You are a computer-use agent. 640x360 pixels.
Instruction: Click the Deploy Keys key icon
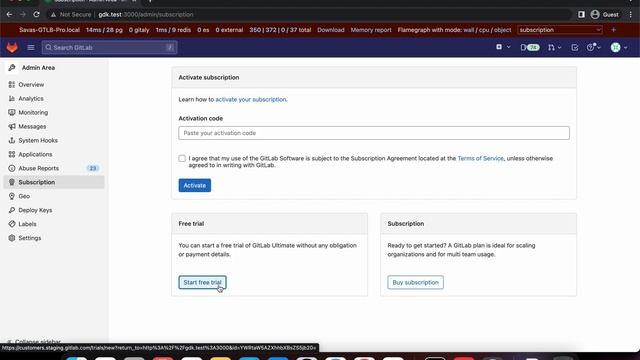[x=12, y=210]
